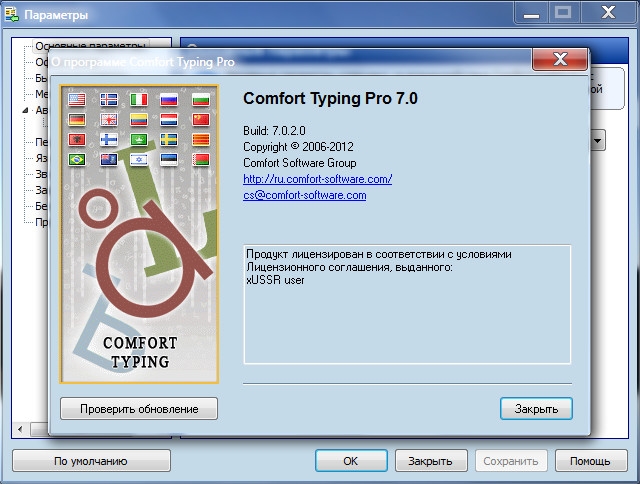
Task: Click the cs@comfort-software.com email link
Action: click(304, 195)
